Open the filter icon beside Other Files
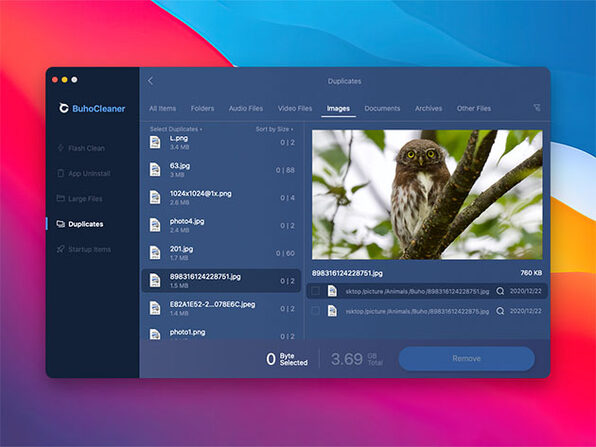The width and height of the screenshot is (596, 447). pos(537,108)
